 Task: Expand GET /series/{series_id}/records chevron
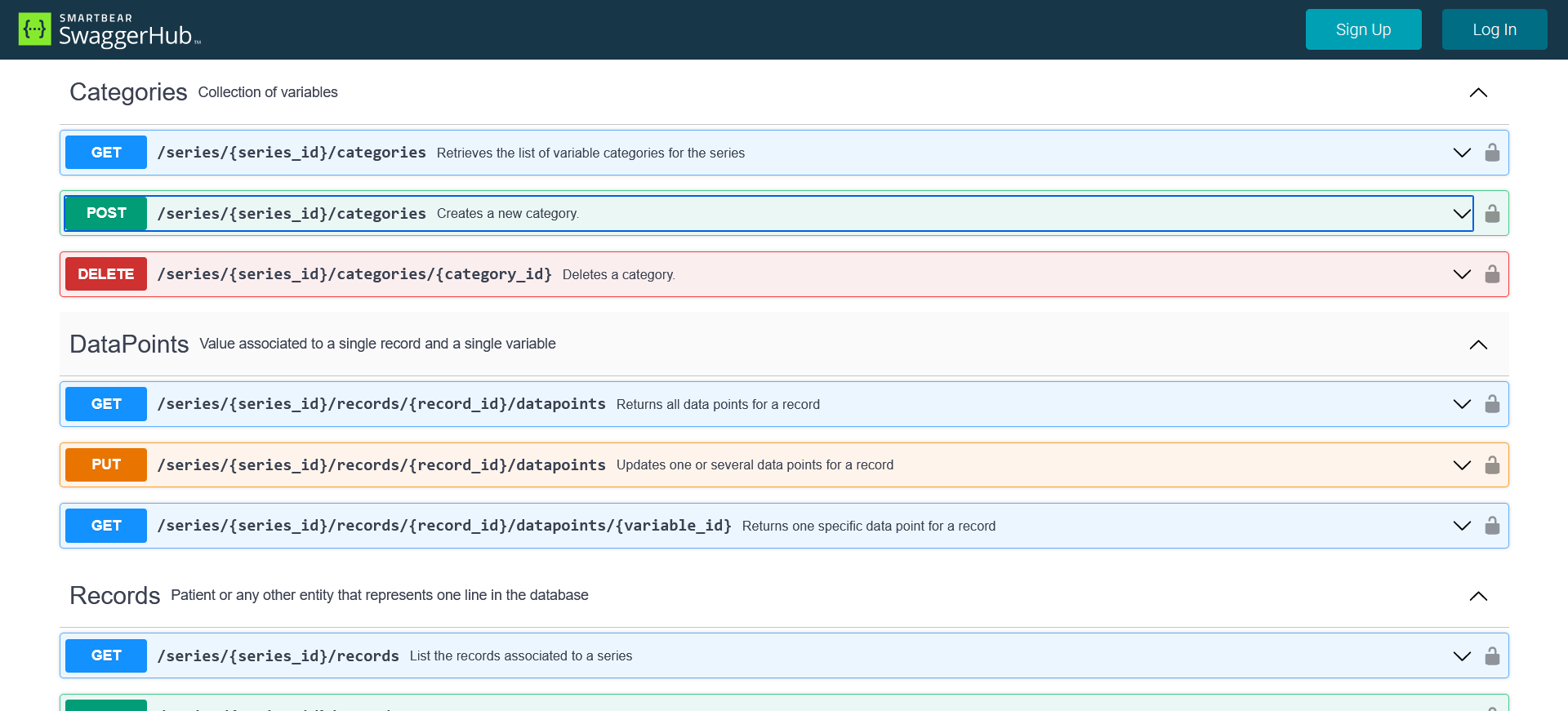[x=1462, y=656]
